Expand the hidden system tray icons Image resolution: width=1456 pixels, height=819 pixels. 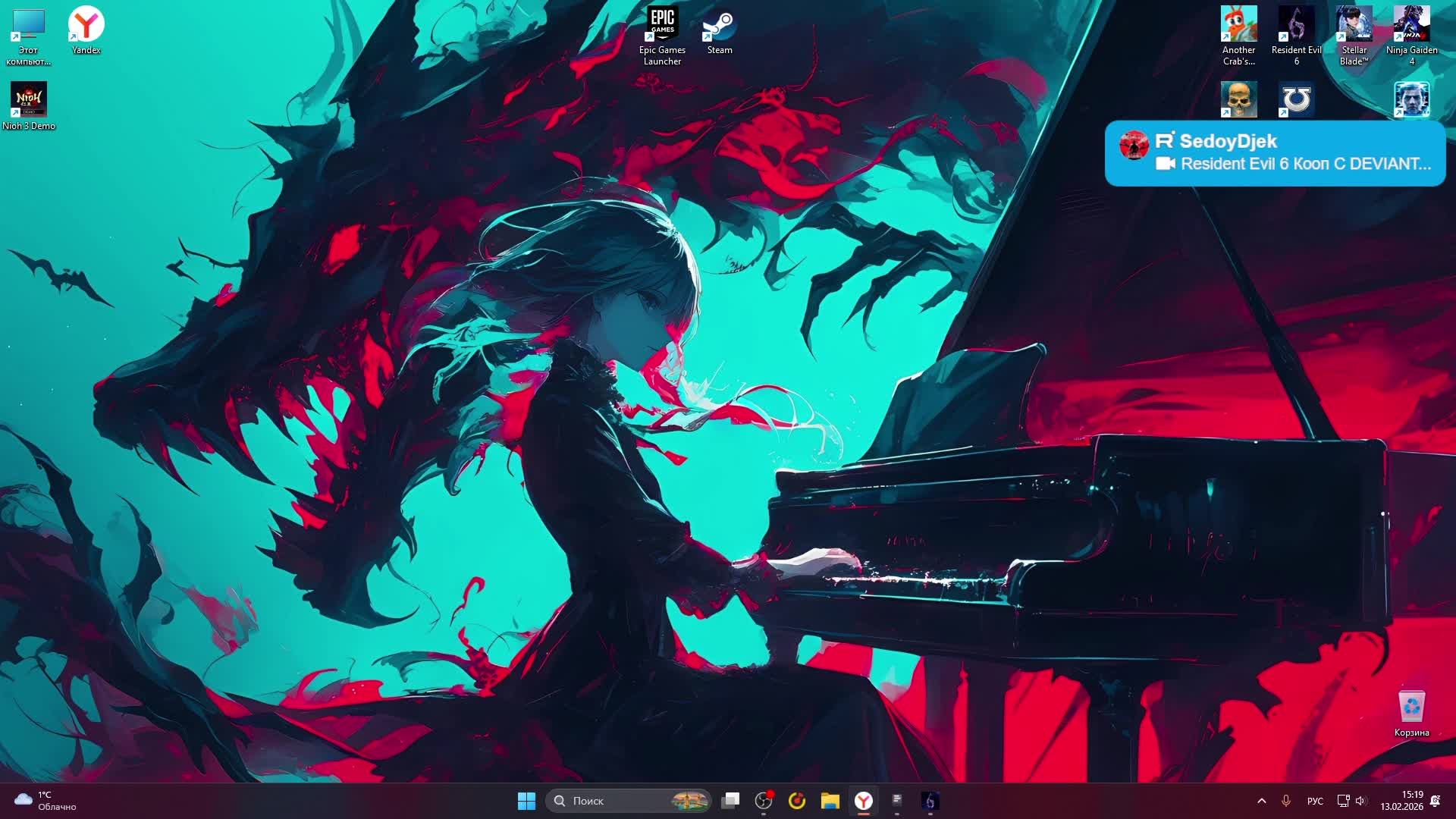click(x=1262, y=801)
